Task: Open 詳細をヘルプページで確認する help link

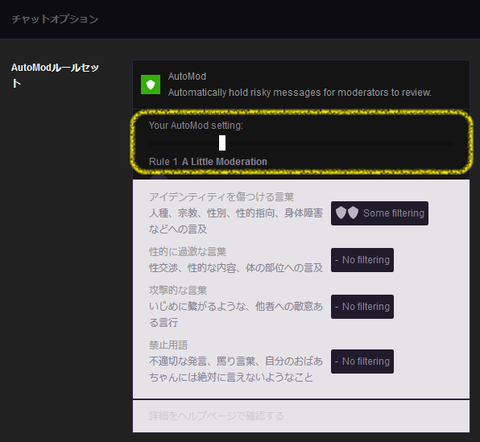Action: tap(216, 416)
